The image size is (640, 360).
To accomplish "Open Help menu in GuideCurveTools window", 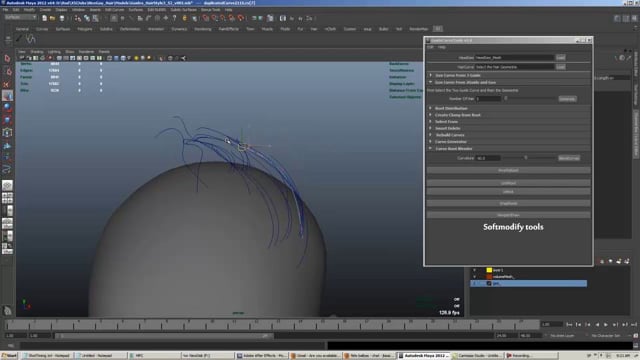I will click(442, 47).
